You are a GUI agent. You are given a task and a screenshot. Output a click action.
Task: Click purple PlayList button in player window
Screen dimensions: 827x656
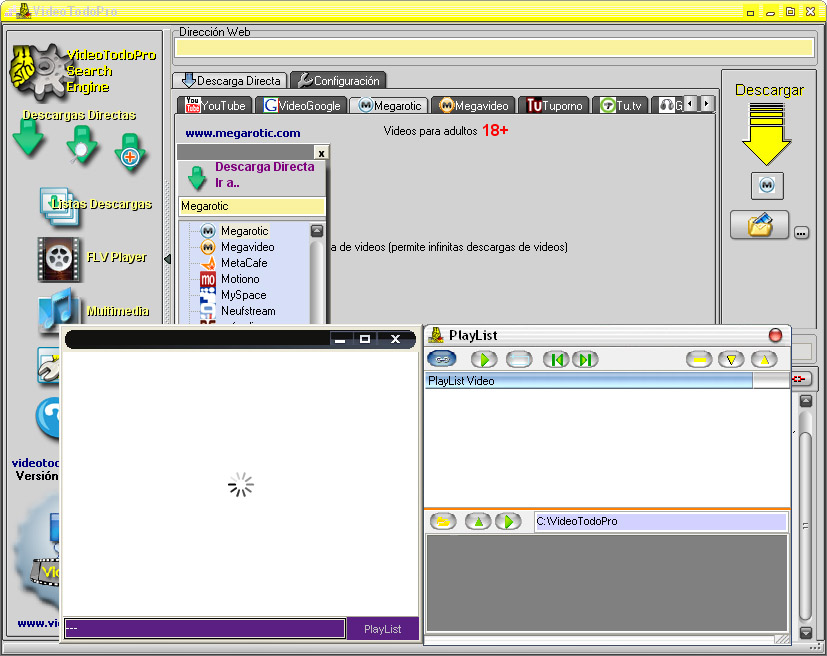(382, 629)
